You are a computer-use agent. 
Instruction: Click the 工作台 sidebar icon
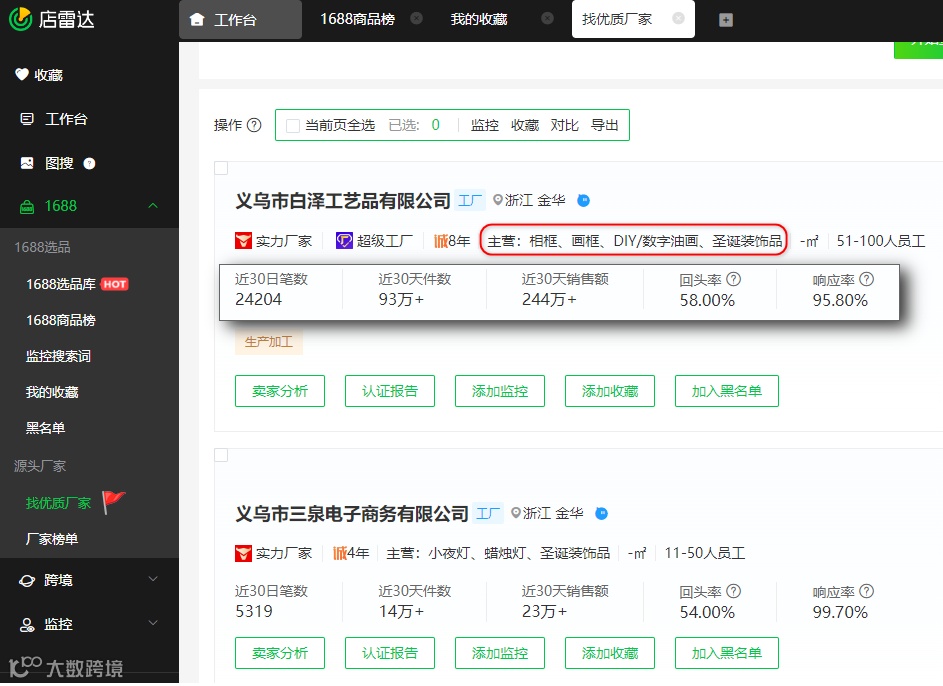(26, 118)
